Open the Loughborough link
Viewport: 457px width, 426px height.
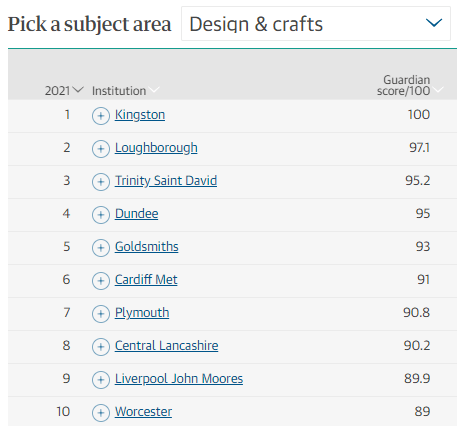point(156,148)
